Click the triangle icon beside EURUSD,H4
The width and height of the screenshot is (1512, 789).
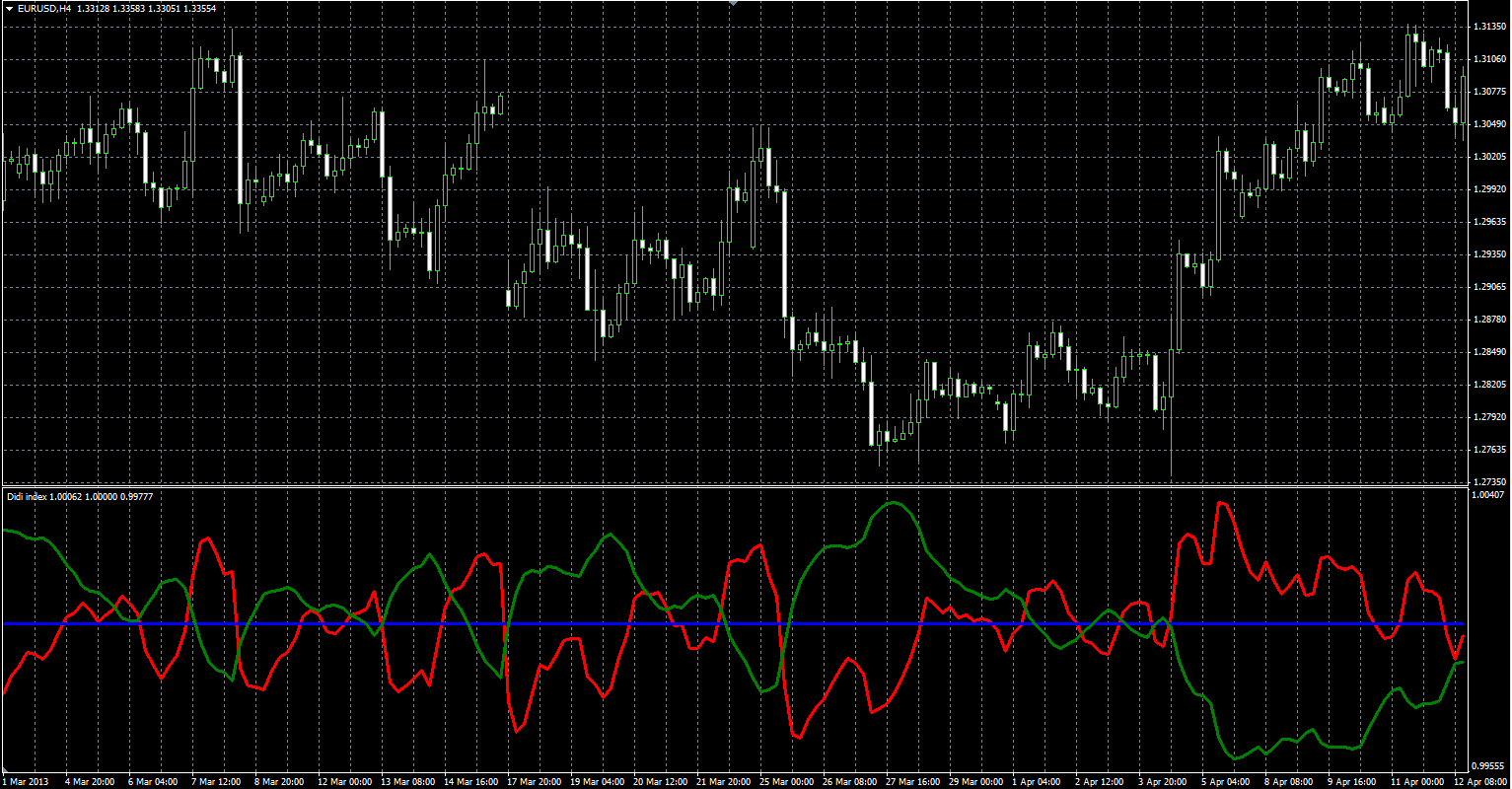point(9,8)
